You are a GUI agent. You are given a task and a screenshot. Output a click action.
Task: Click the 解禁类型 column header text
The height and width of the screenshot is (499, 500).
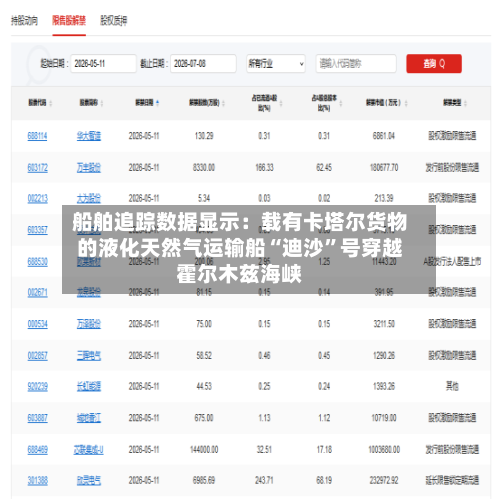[452, 103]
